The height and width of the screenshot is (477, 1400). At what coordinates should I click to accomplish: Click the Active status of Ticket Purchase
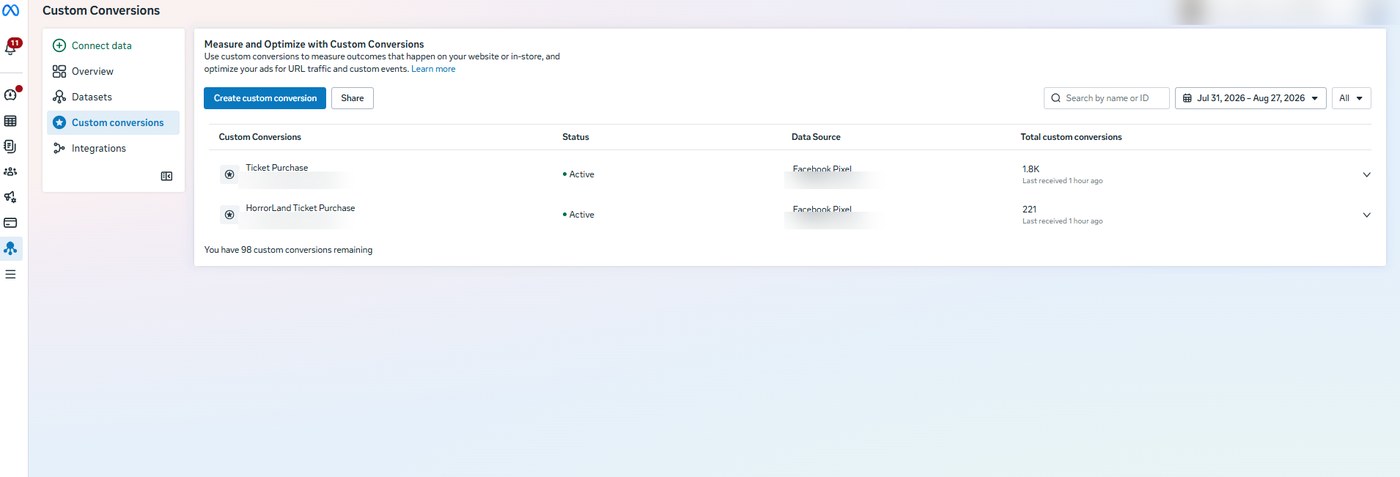point(579,174)
